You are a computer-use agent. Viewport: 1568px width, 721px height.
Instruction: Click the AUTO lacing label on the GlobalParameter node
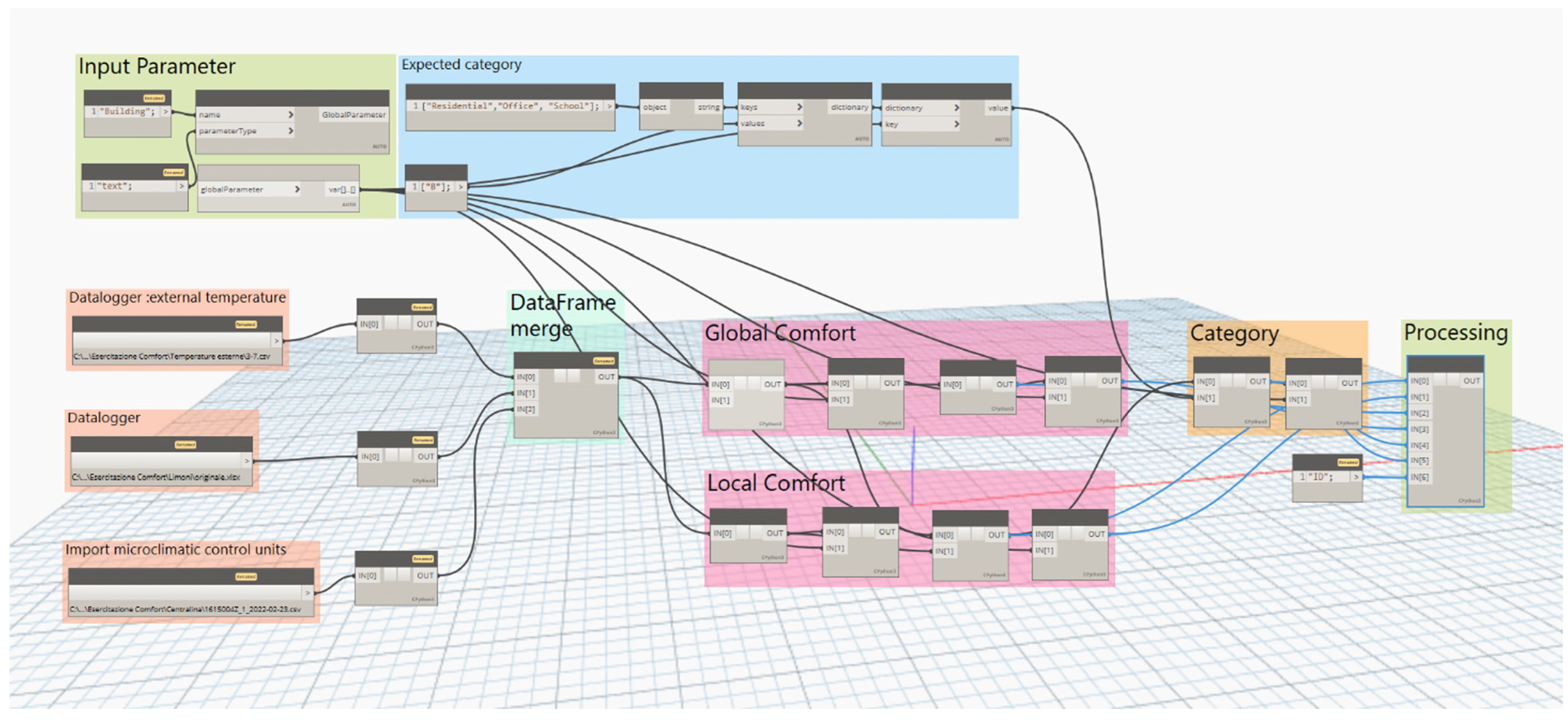point(379,146)
